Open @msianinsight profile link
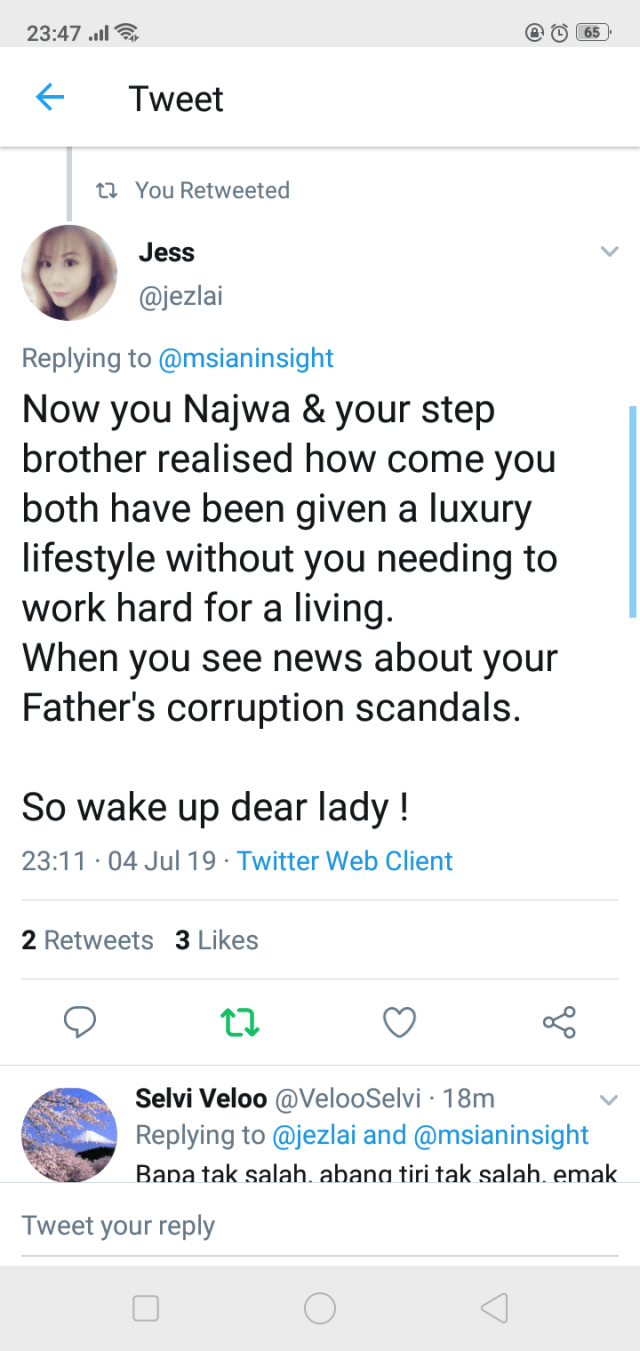This screenshot has width=640, height=1351. (246, 358)
